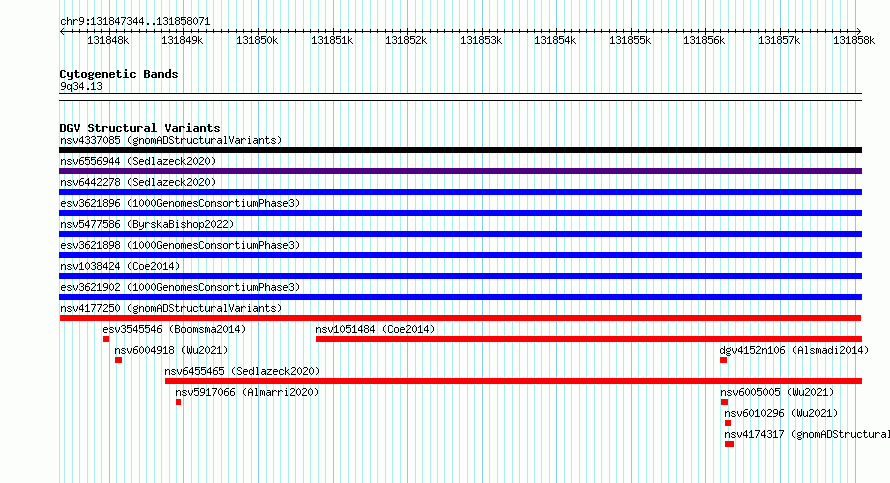The width and height of the screenshot is (890, 483).
Task: Open the nsv1038424 Coe2014 blue bar
Action: click(460, 276)
